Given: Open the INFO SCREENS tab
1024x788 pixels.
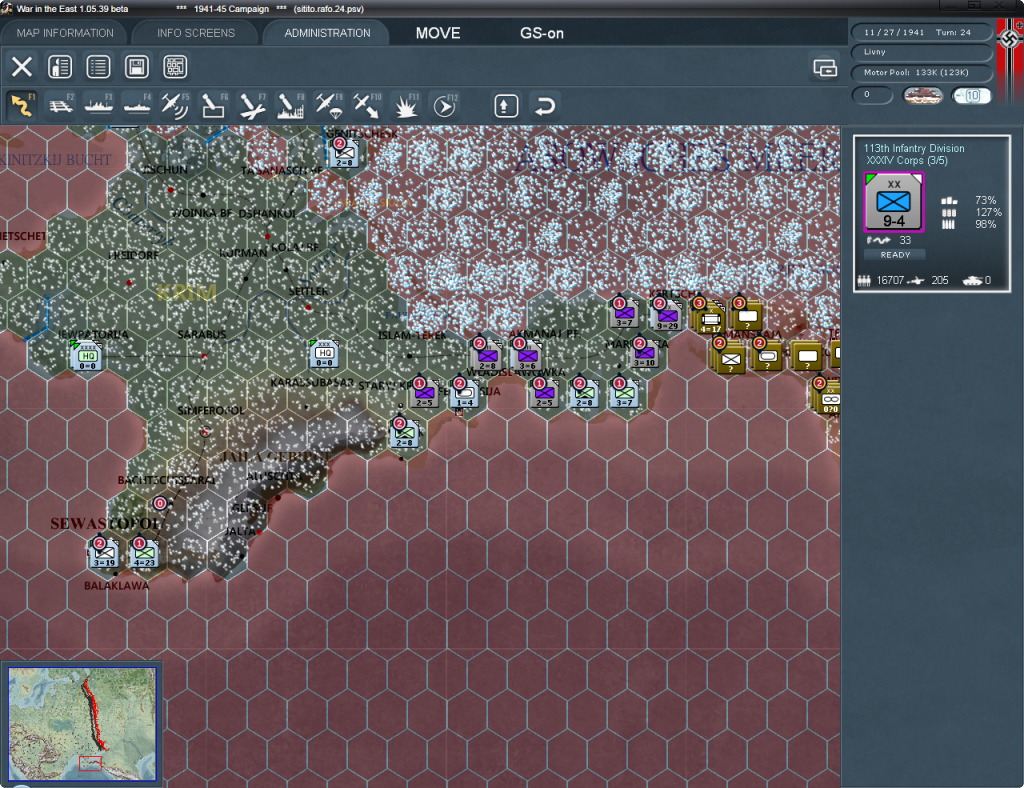Looking at the screenshot, I should click(195, 33).
